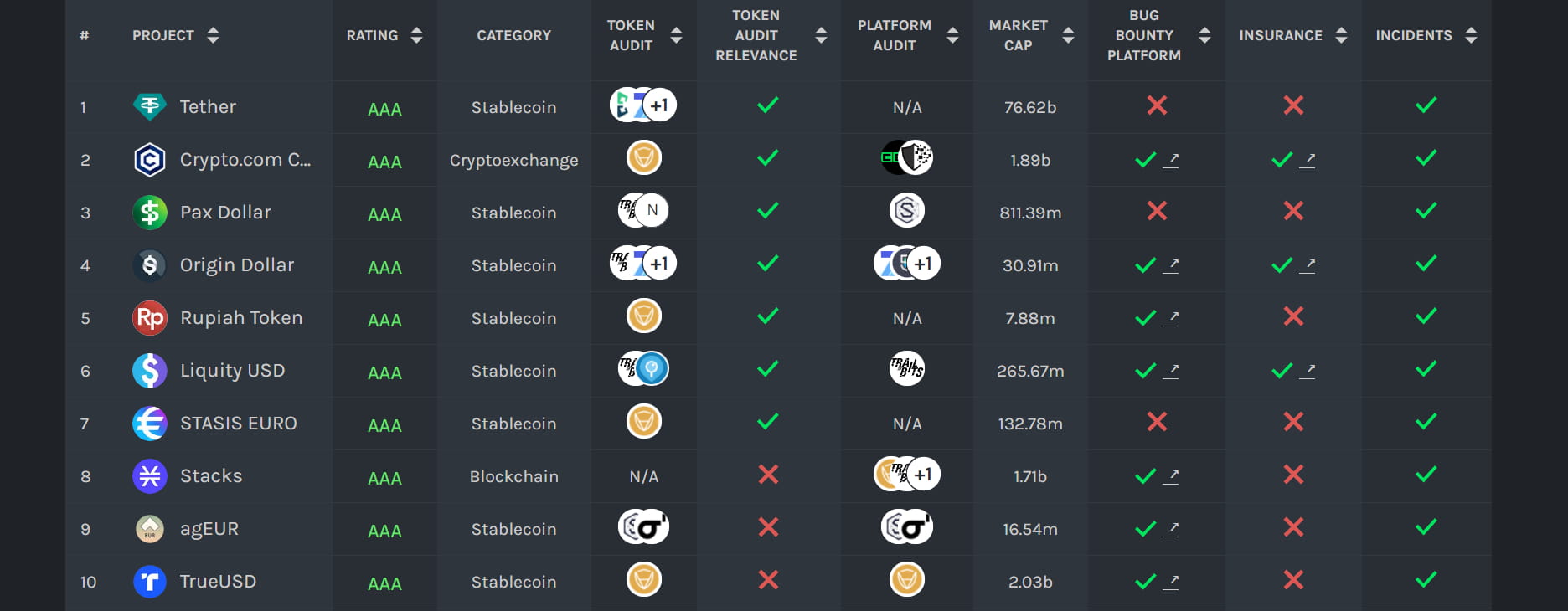Viewport: 1568px width, 611px height.
Task: Click the Stacks purple logo icon
Action: click(150, 476)
